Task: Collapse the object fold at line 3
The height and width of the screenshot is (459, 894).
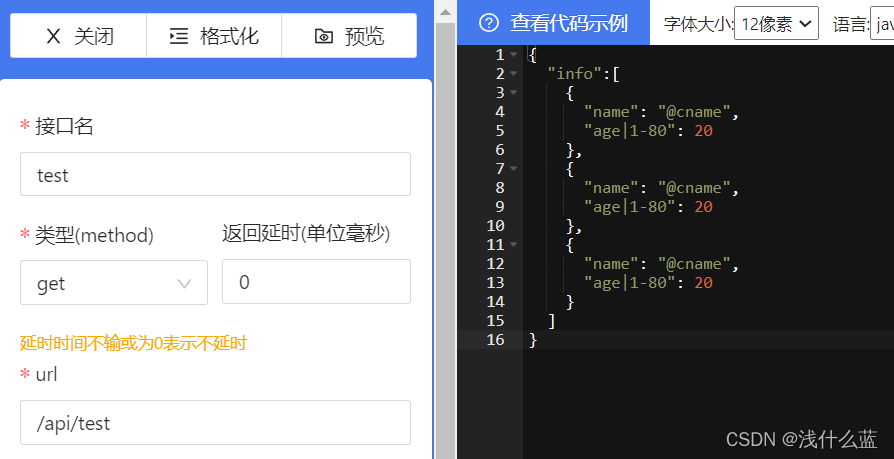Action: (x=514, y=92)
